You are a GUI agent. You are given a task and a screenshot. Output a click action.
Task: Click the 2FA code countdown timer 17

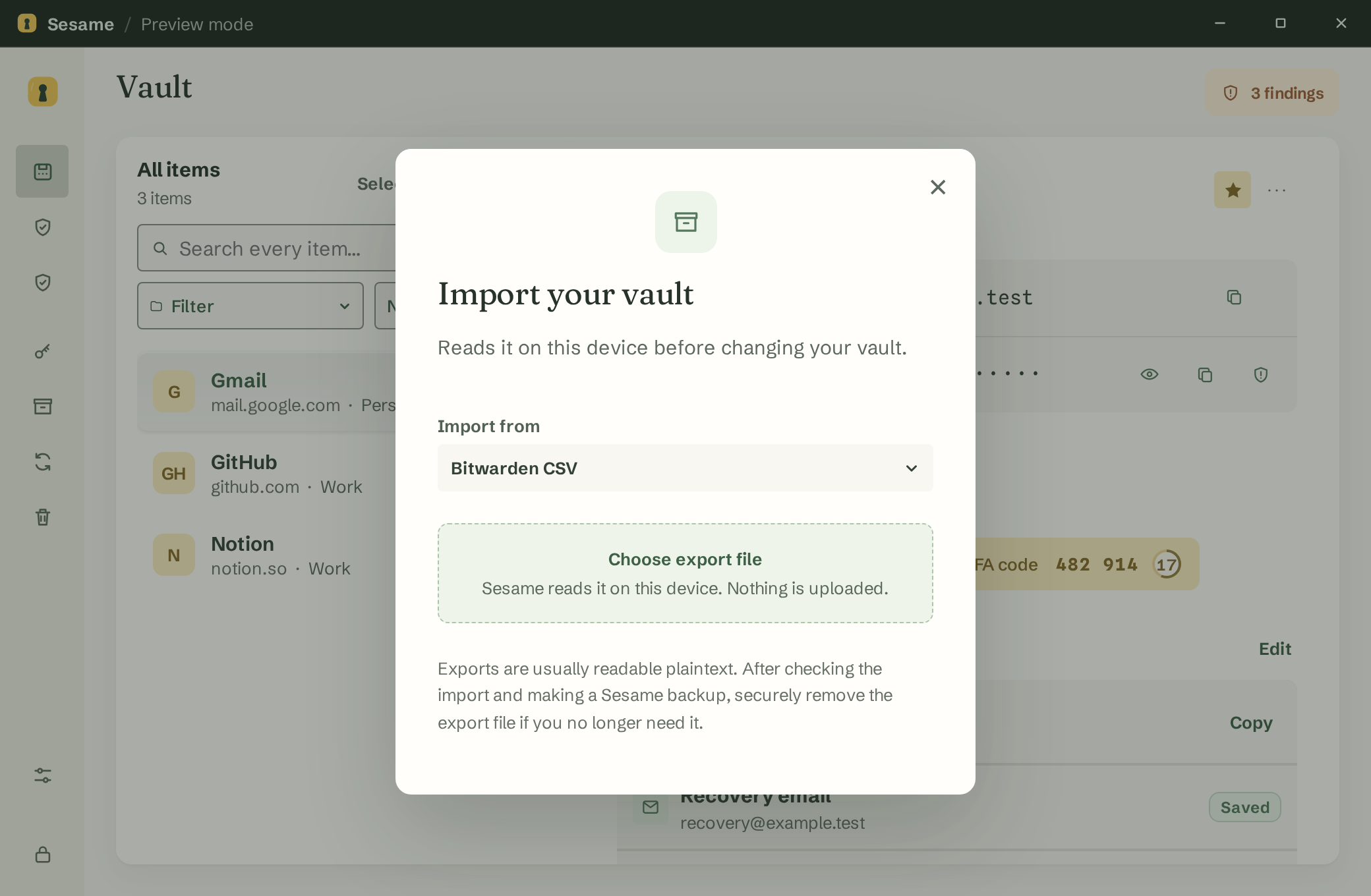1167,564
